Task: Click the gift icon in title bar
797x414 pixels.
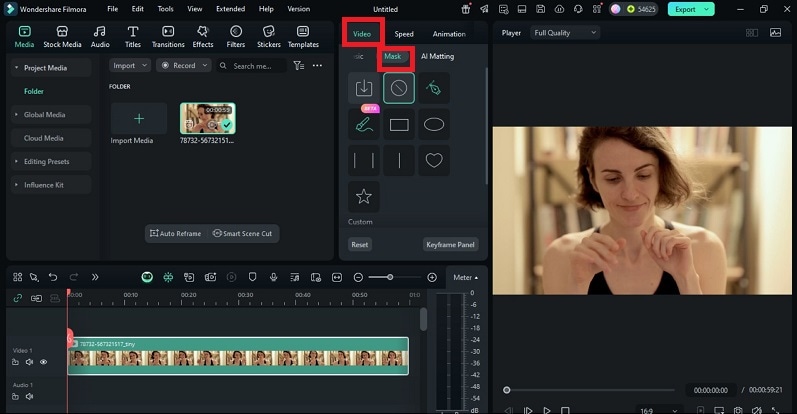Action: 466,9
